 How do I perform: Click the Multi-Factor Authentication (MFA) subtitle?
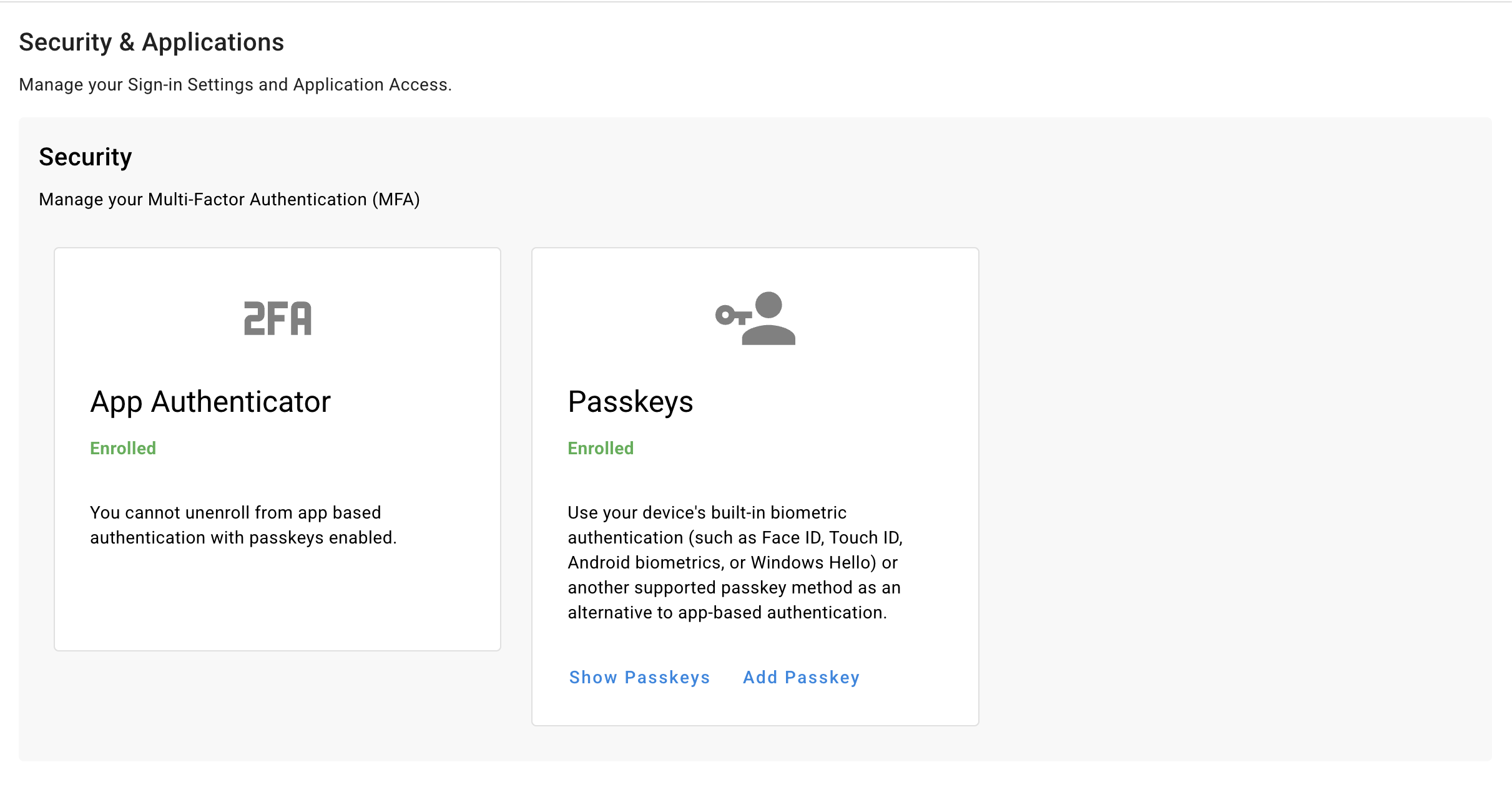(230, 200)
